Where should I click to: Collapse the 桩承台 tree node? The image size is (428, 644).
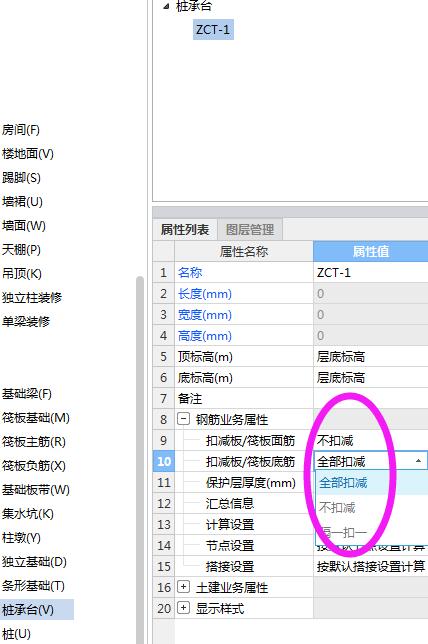tap(166, 6)
